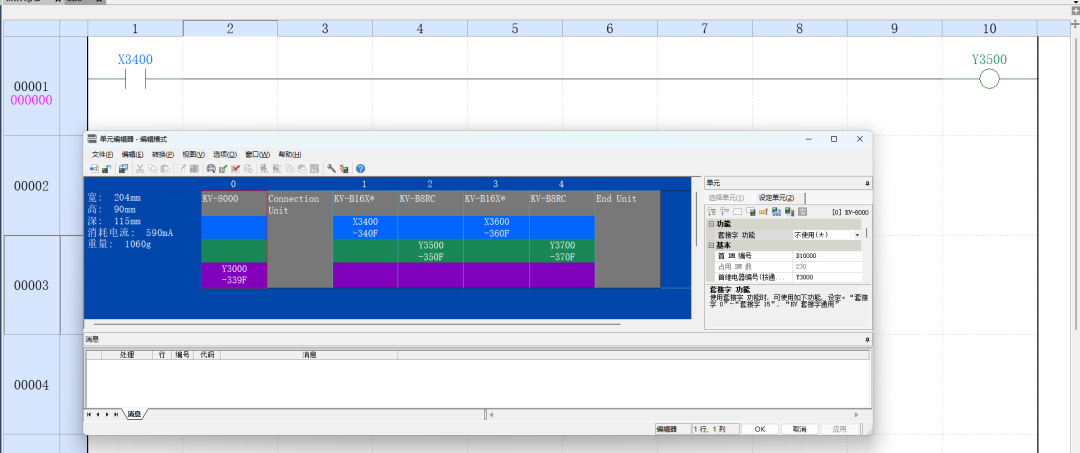Click the alphabetical sort icon in unit panel
Screen dimensions: 1080x453
[725, 211]
